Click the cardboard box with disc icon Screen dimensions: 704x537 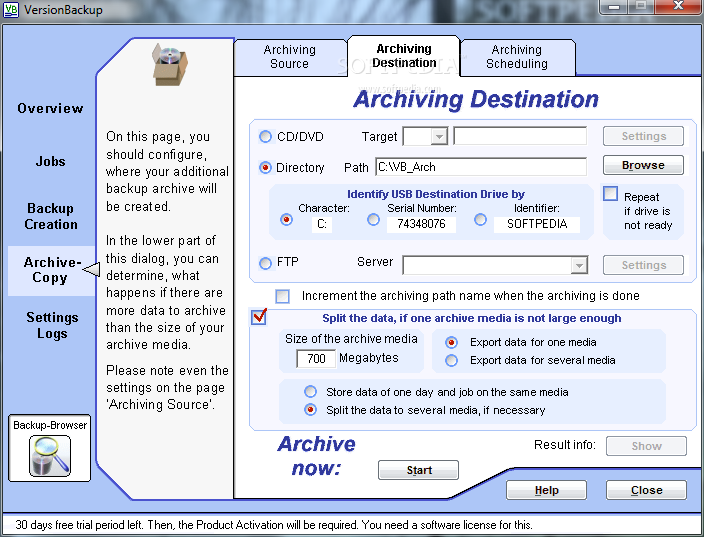click(x=169, y=65)
